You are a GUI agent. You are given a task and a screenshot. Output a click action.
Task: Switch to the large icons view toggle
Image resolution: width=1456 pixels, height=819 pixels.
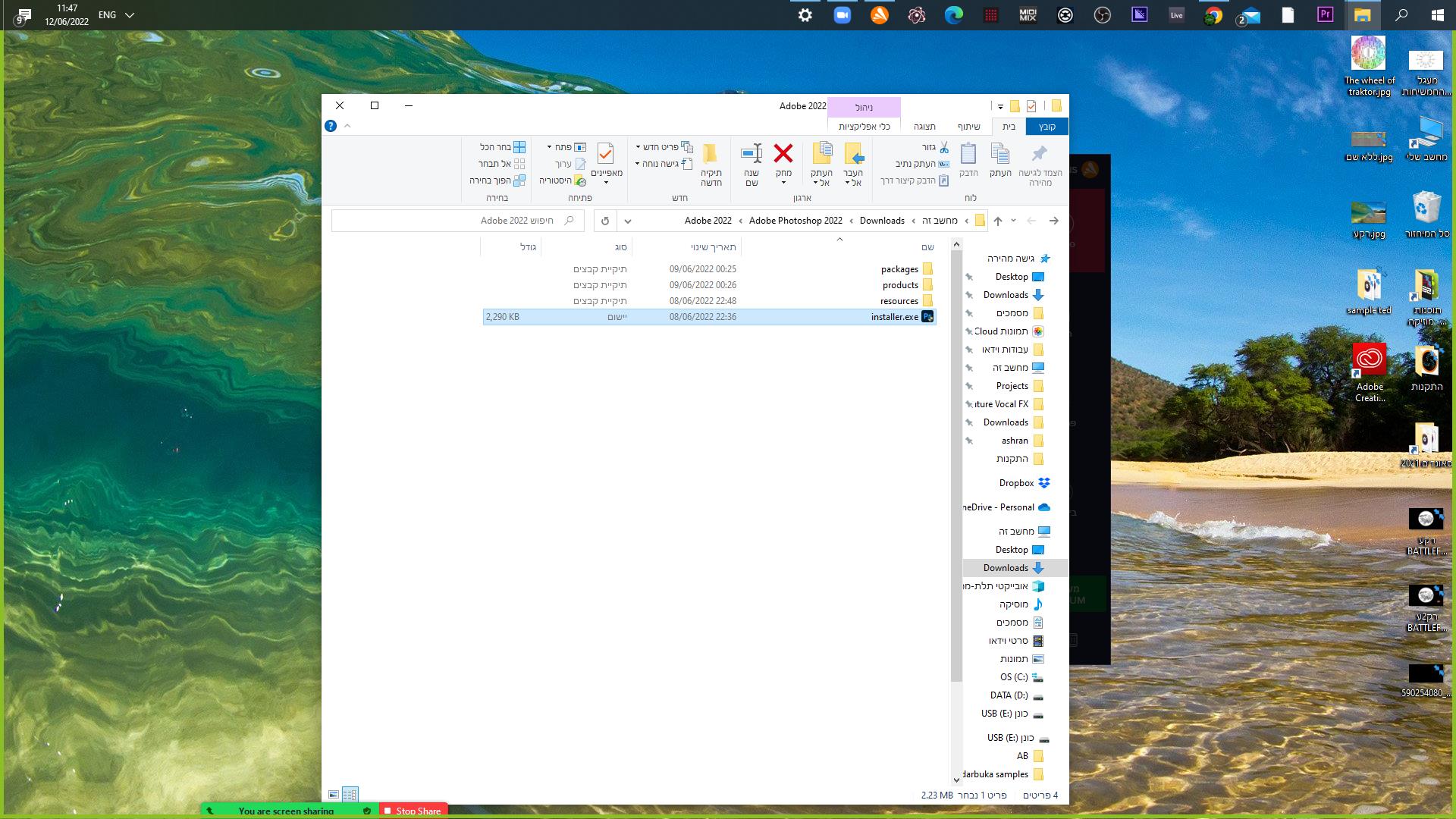pyautogui.click(x=334, y=795)
